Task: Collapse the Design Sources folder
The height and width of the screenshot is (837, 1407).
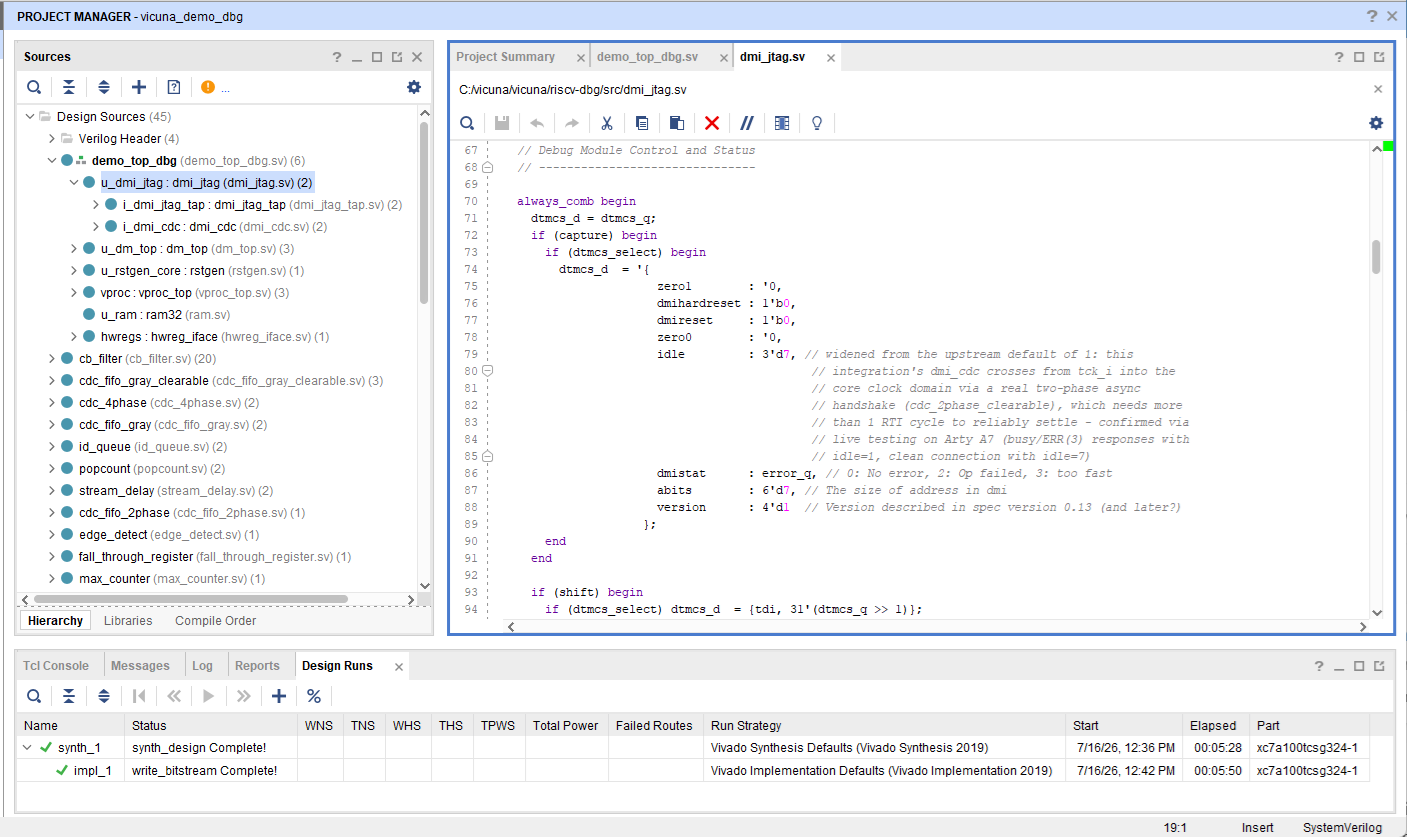Action: click(30, 117)
